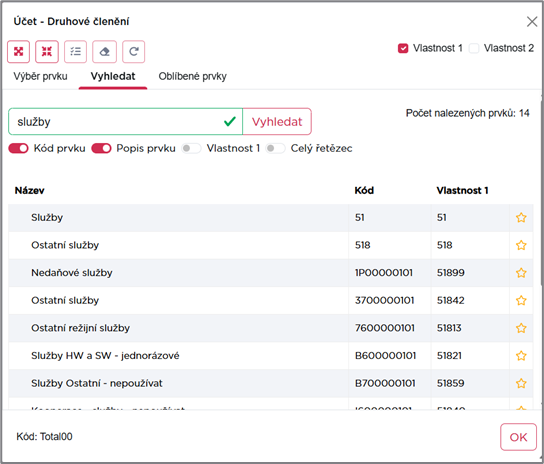
Task: Click the Vyhledat search button
Action: pyautogui.click(x=277, y=121)
